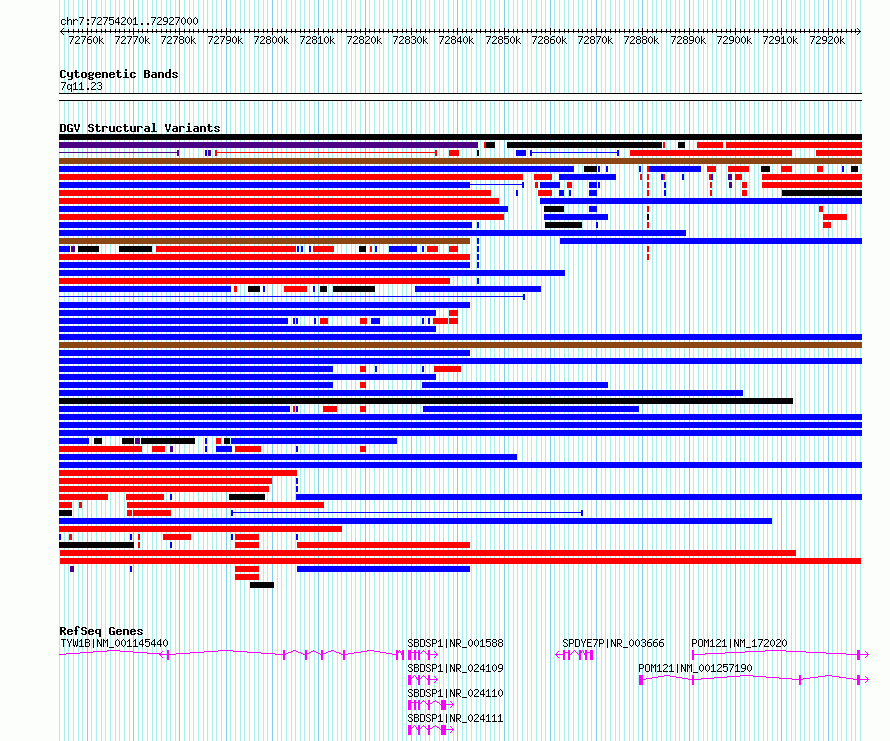Select the SBDSP1 NR_024109 gene model glyph

[423, 680]
